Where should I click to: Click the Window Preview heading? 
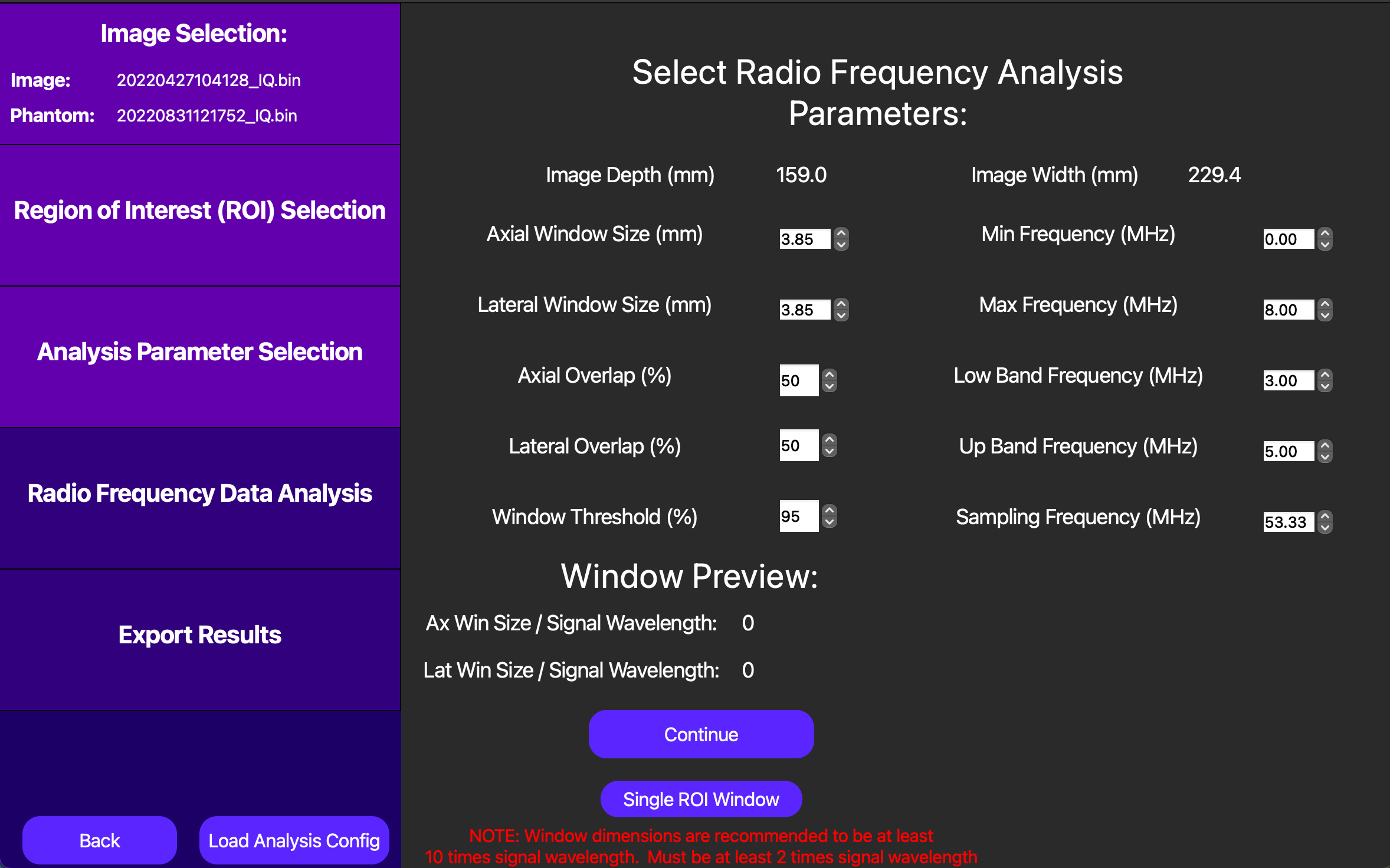[x=689, y=576]
